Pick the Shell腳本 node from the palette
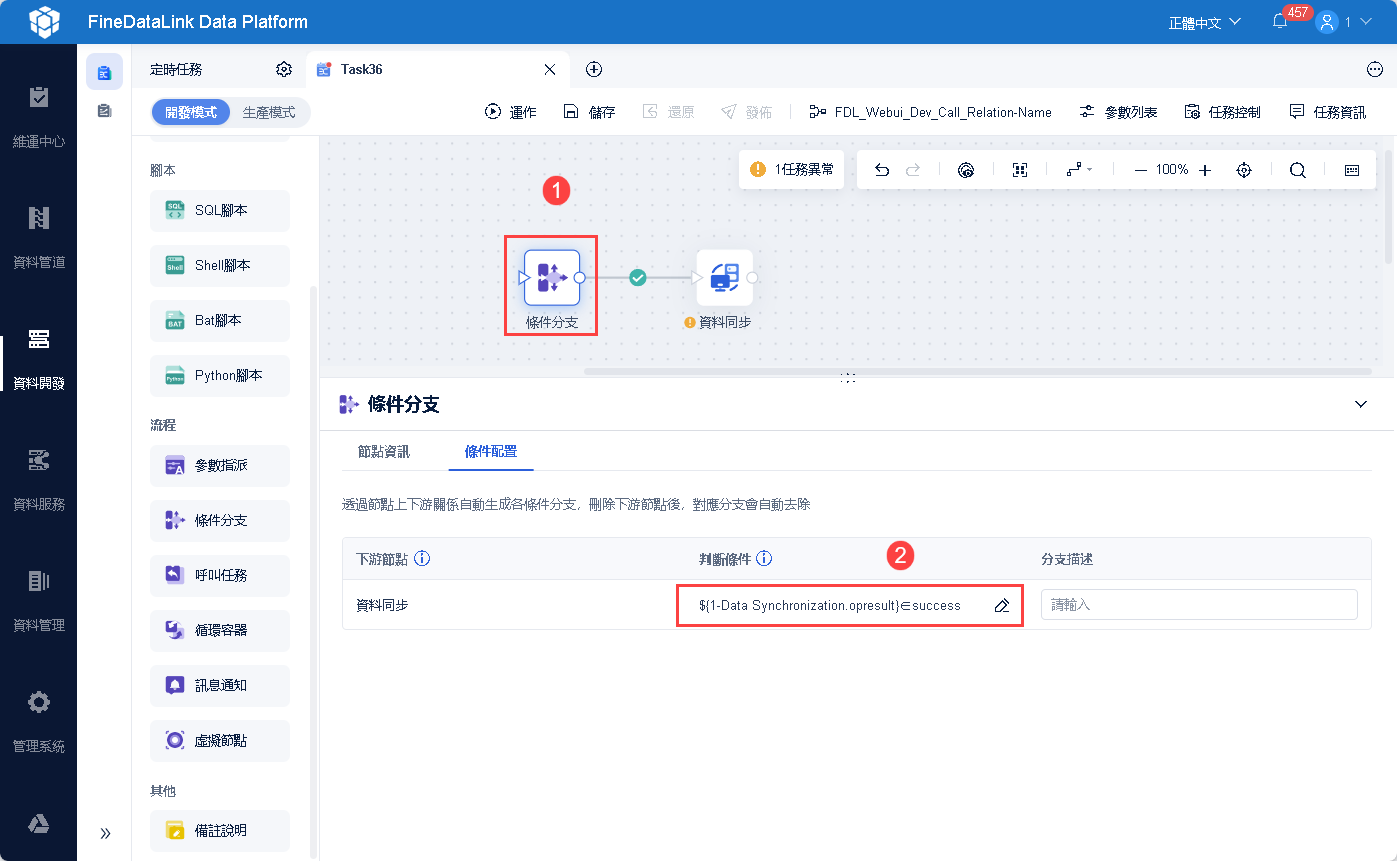 (220, 266)
